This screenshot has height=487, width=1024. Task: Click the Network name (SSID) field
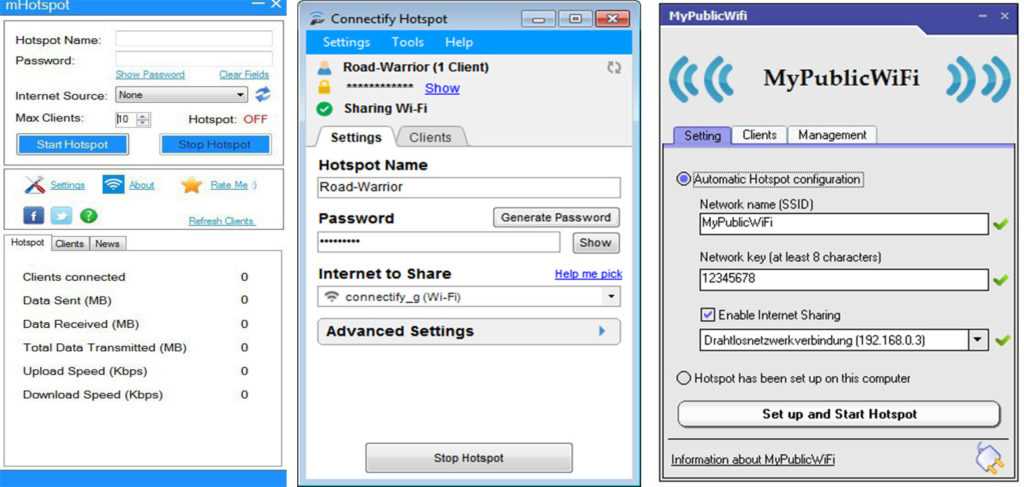click(x=844, y=224)
